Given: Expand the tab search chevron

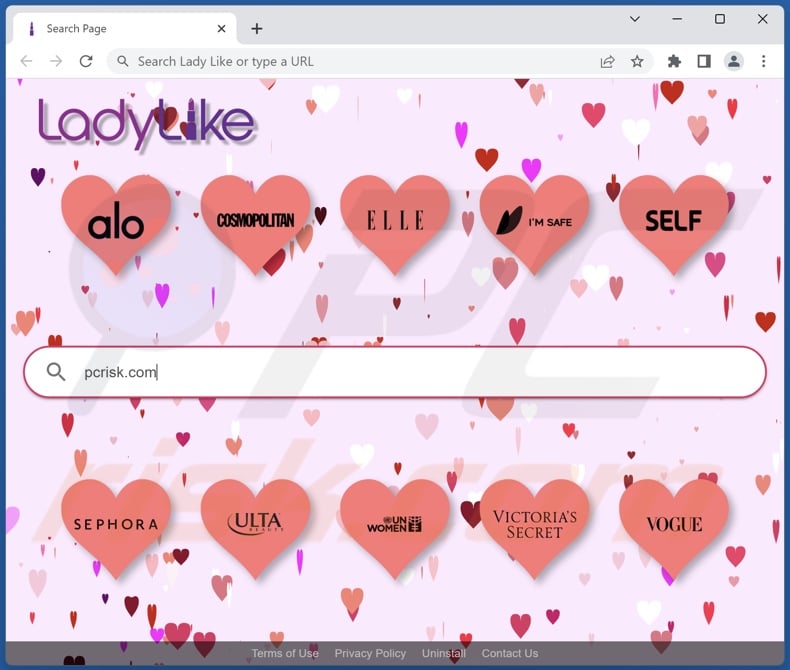Looking at the screenshot, I should pyautogui.click(x=635, y=19).
